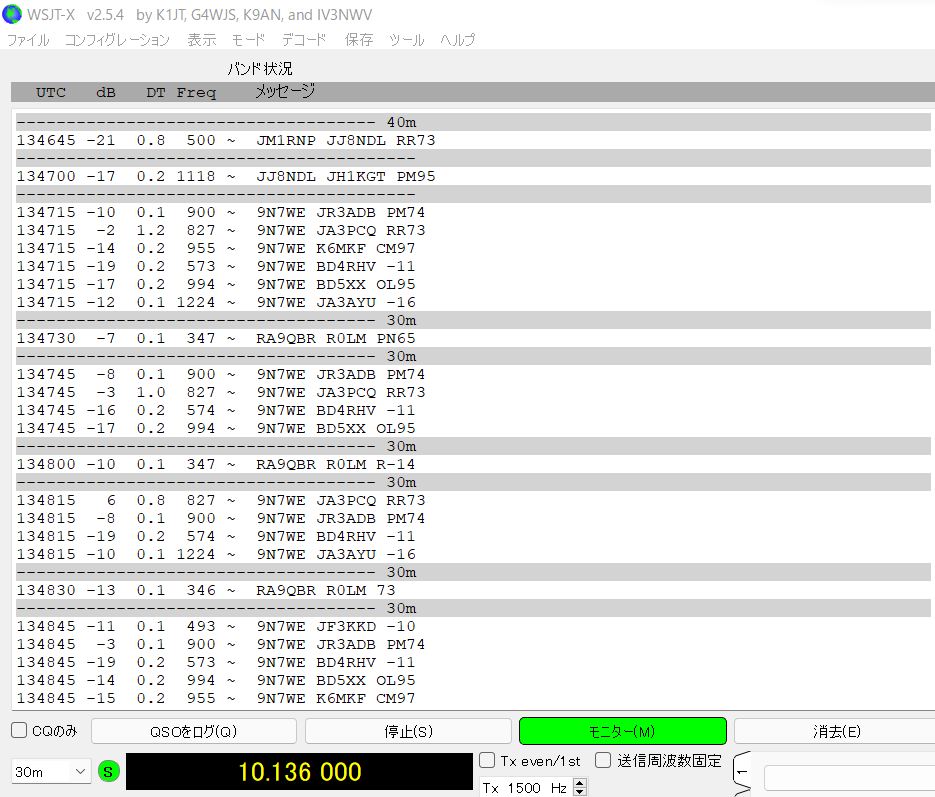Open the ヘルプ menu
Image resolution: width=935 pixels, height=797 pixels.
tap(458, 40)
